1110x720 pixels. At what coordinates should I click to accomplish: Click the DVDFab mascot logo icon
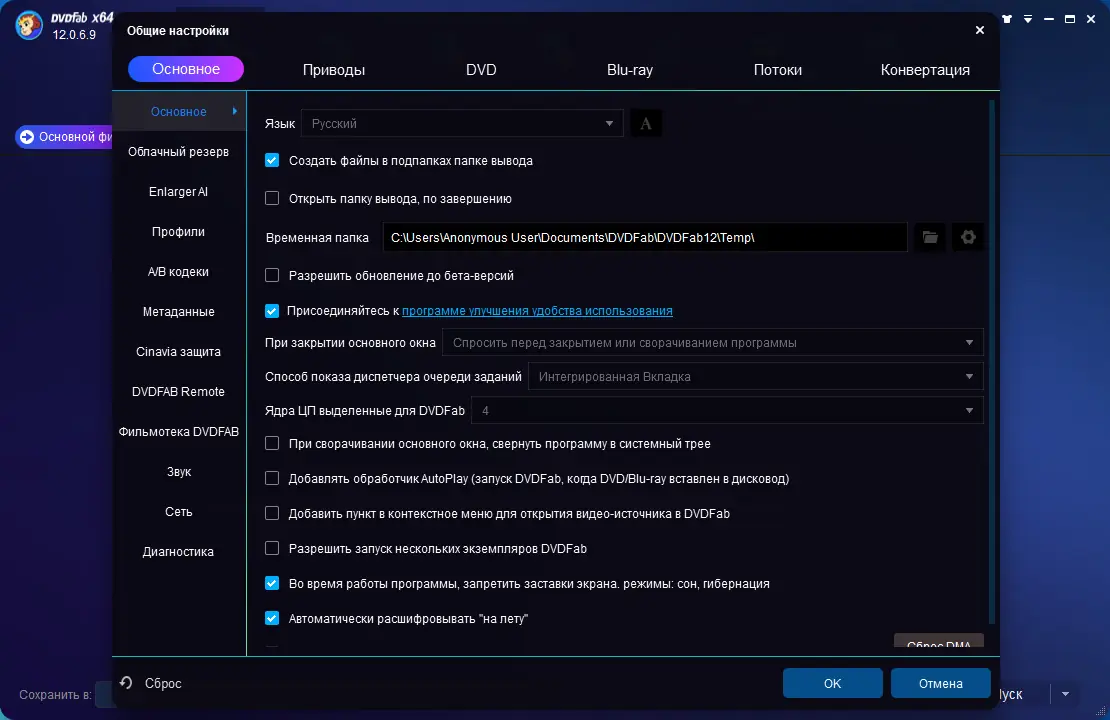[x=29, y=25]
